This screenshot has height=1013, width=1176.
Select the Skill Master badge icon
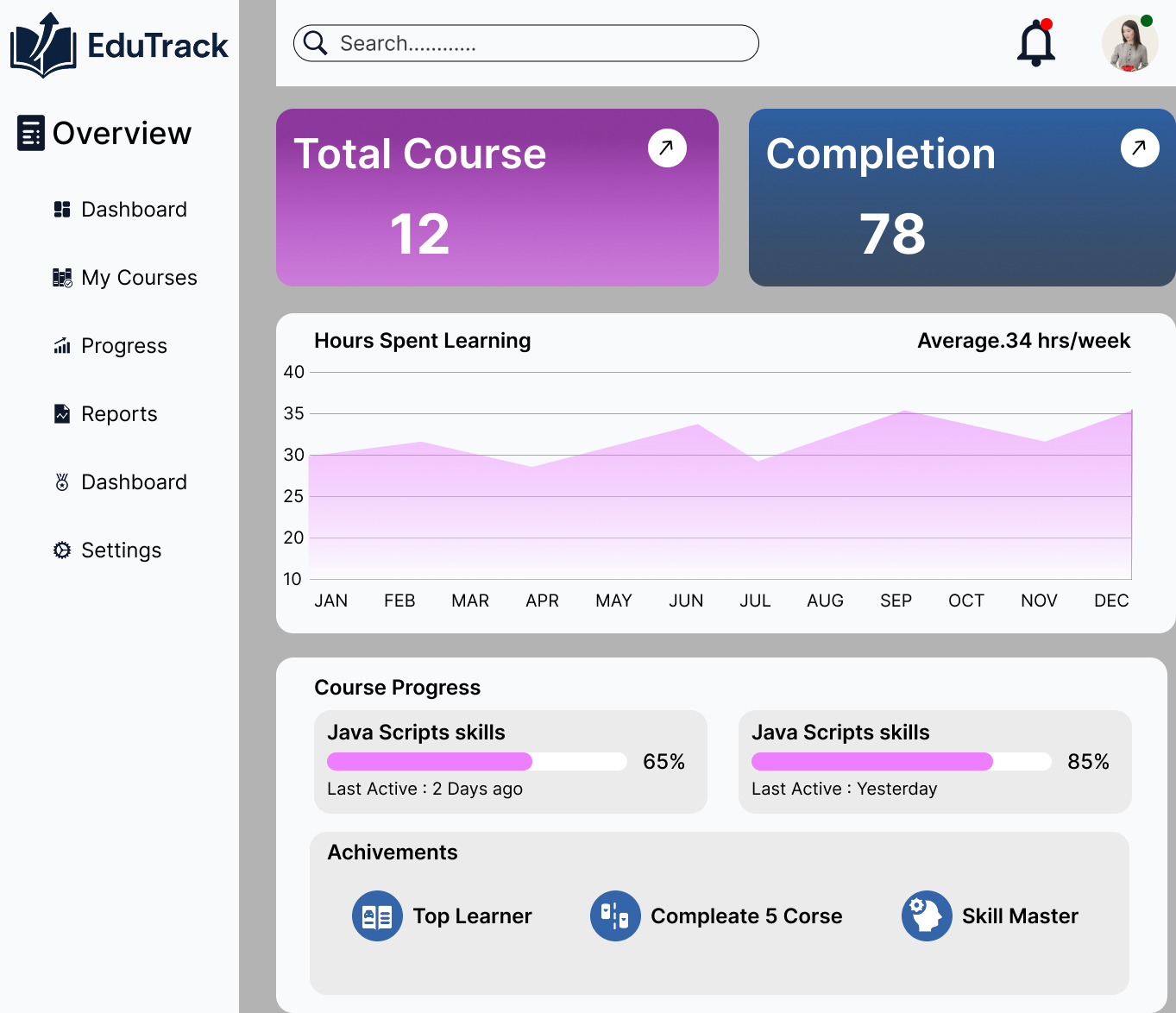tap(927, 915)
